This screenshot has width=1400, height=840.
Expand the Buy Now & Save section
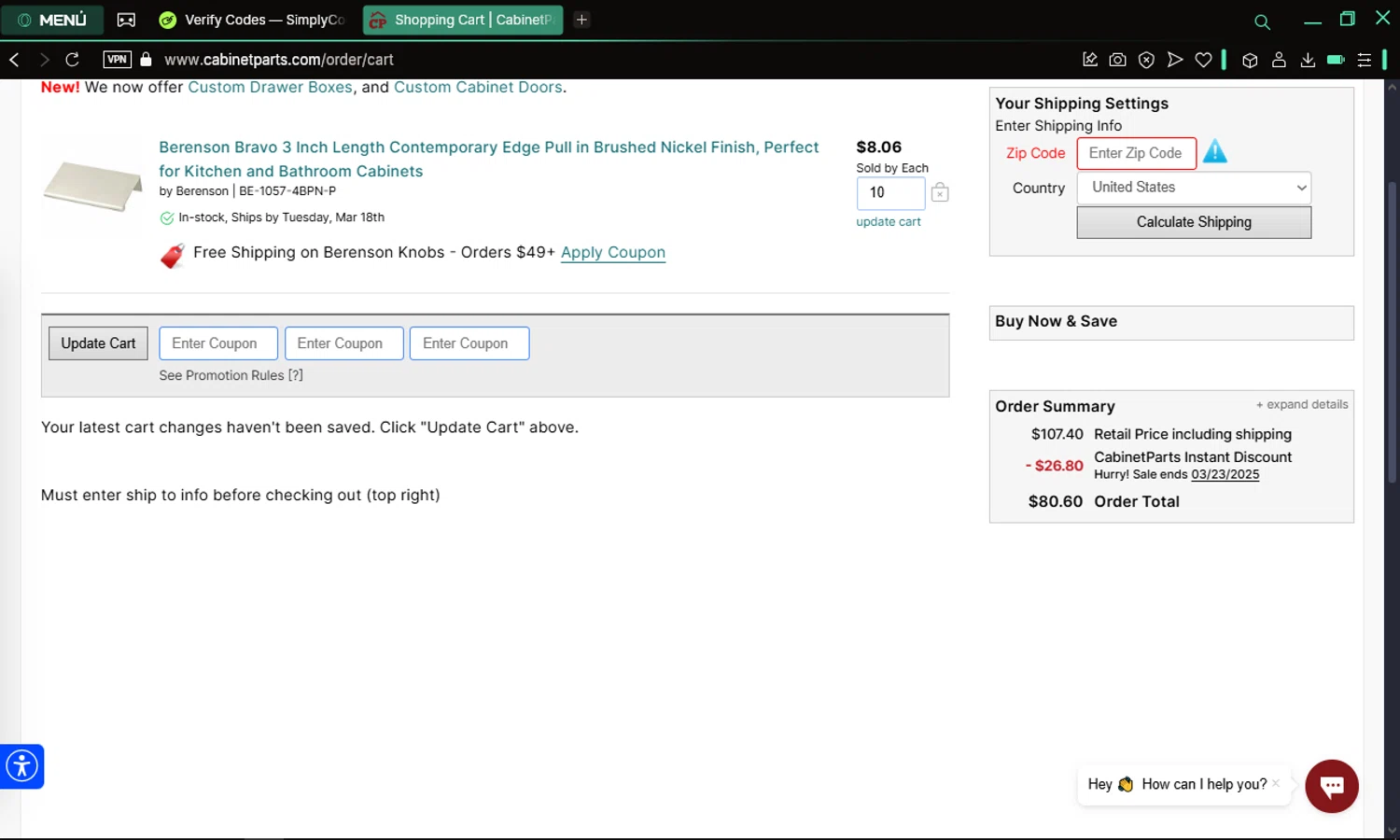coord(1171,322)
